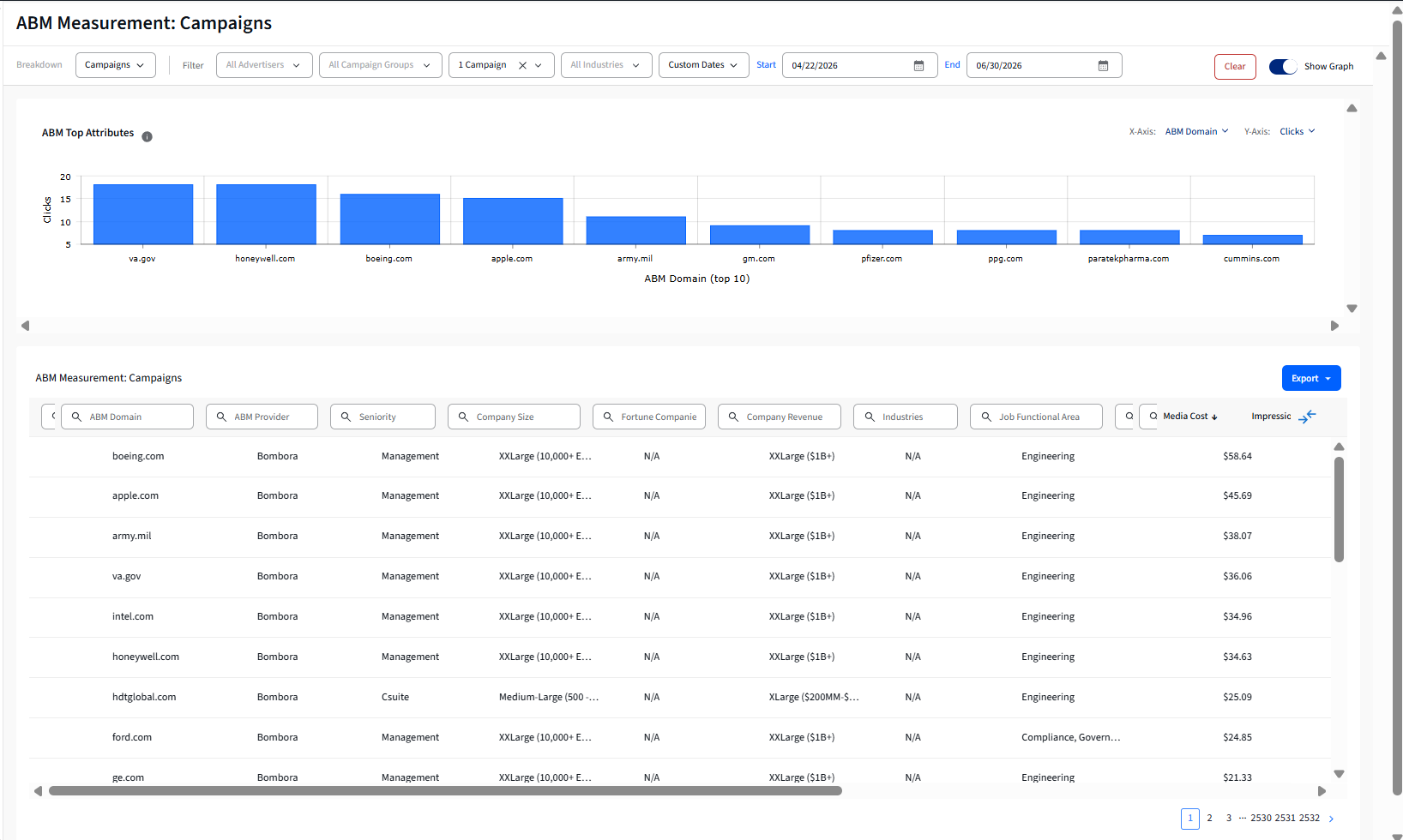Click the honeywell.com bar in chart

266,214
